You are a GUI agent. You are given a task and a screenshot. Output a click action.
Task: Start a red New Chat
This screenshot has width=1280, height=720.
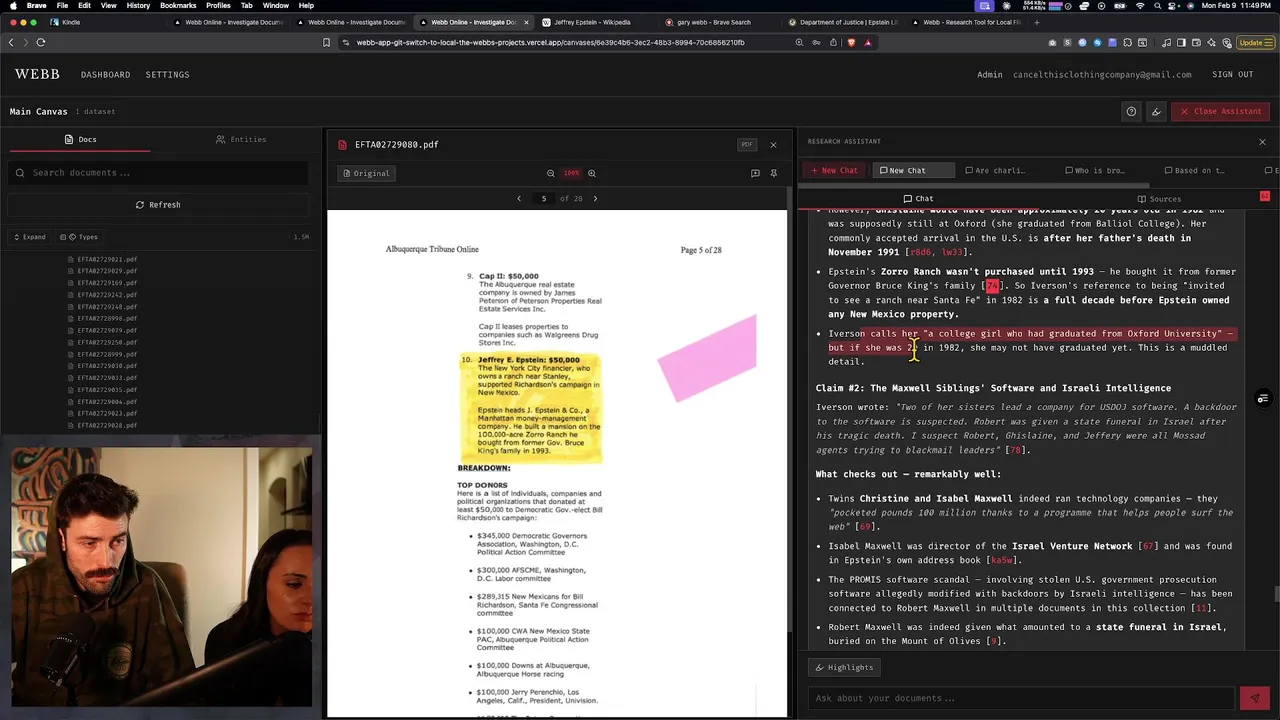click(x=835, y=170)
